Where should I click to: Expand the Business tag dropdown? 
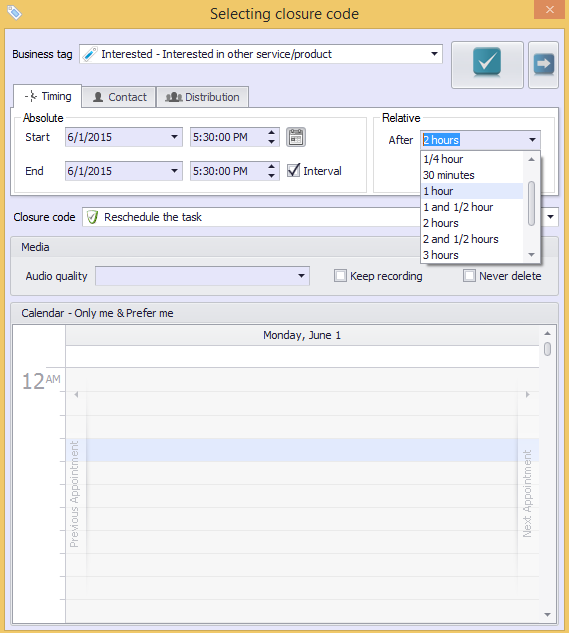[x=435, y=54]
